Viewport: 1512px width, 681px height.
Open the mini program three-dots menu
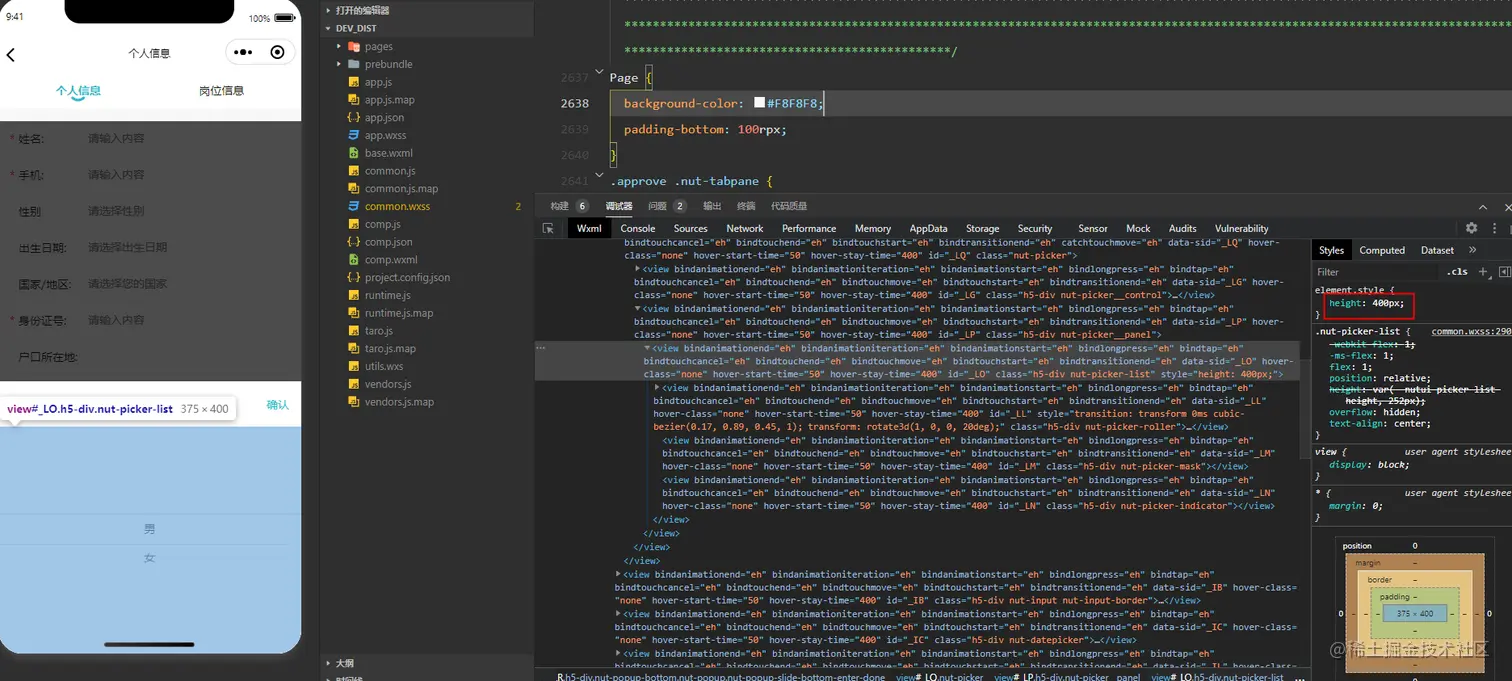244,53
